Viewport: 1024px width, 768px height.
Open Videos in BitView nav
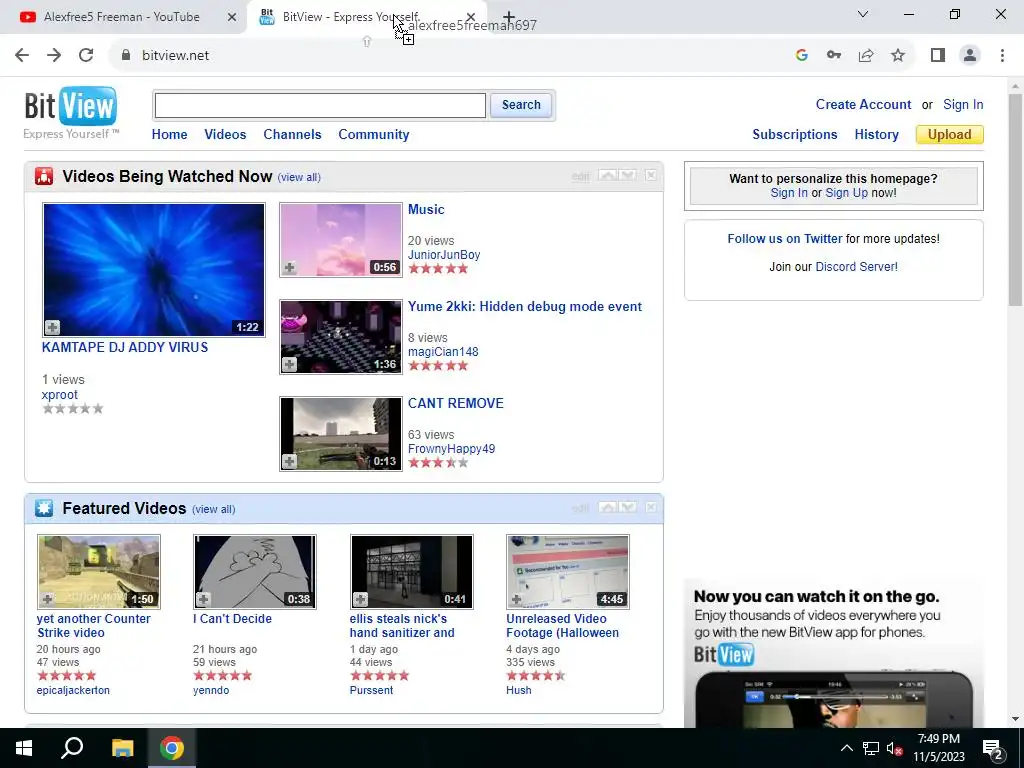(225, 135)
